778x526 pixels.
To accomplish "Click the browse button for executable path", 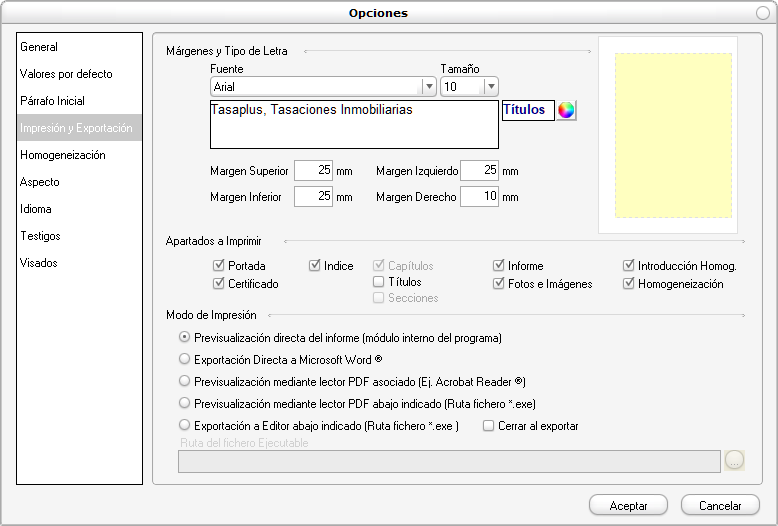I will [735, 460].
